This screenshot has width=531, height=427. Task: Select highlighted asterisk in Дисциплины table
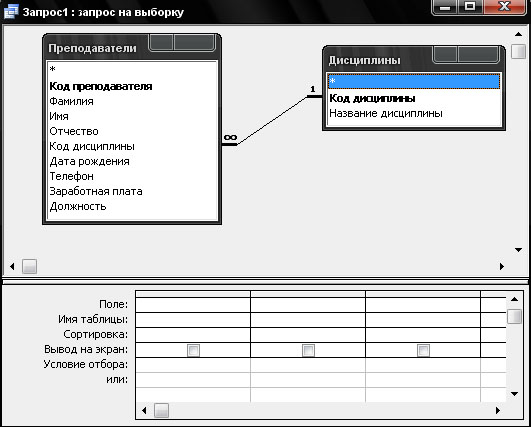tap(414, 82)
